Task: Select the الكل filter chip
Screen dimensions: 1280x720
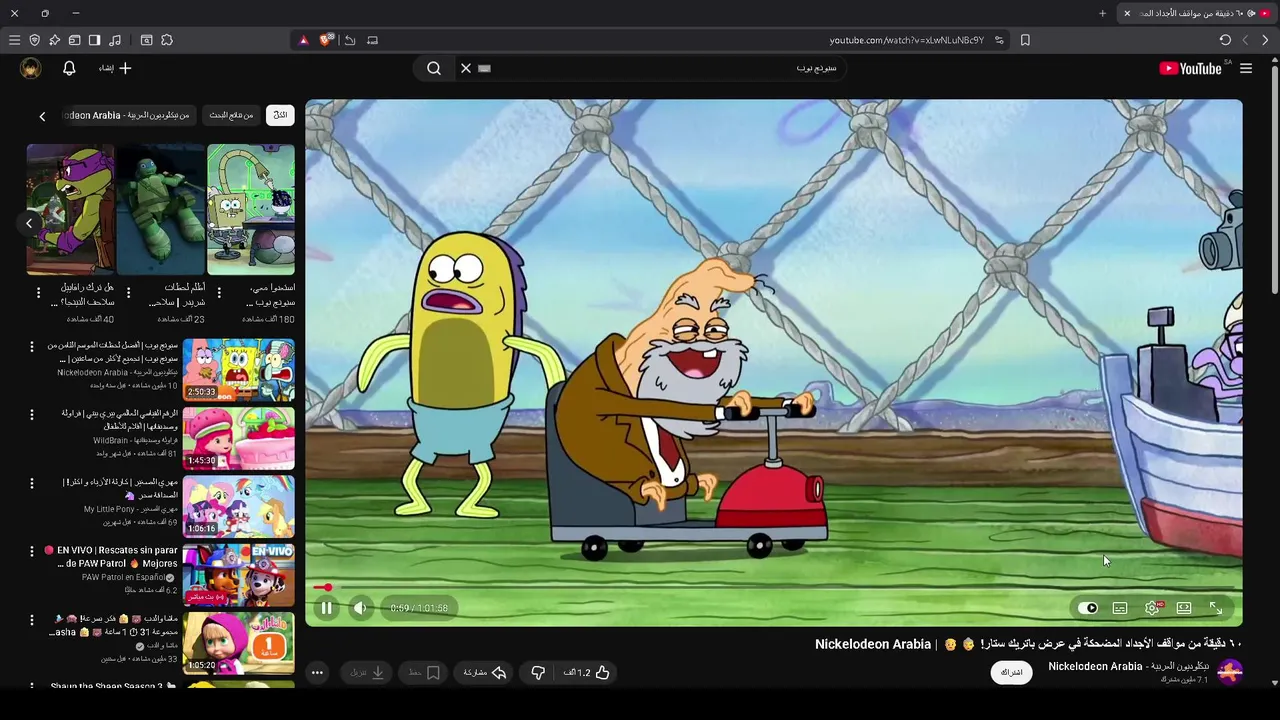Action: coord(280,115)
